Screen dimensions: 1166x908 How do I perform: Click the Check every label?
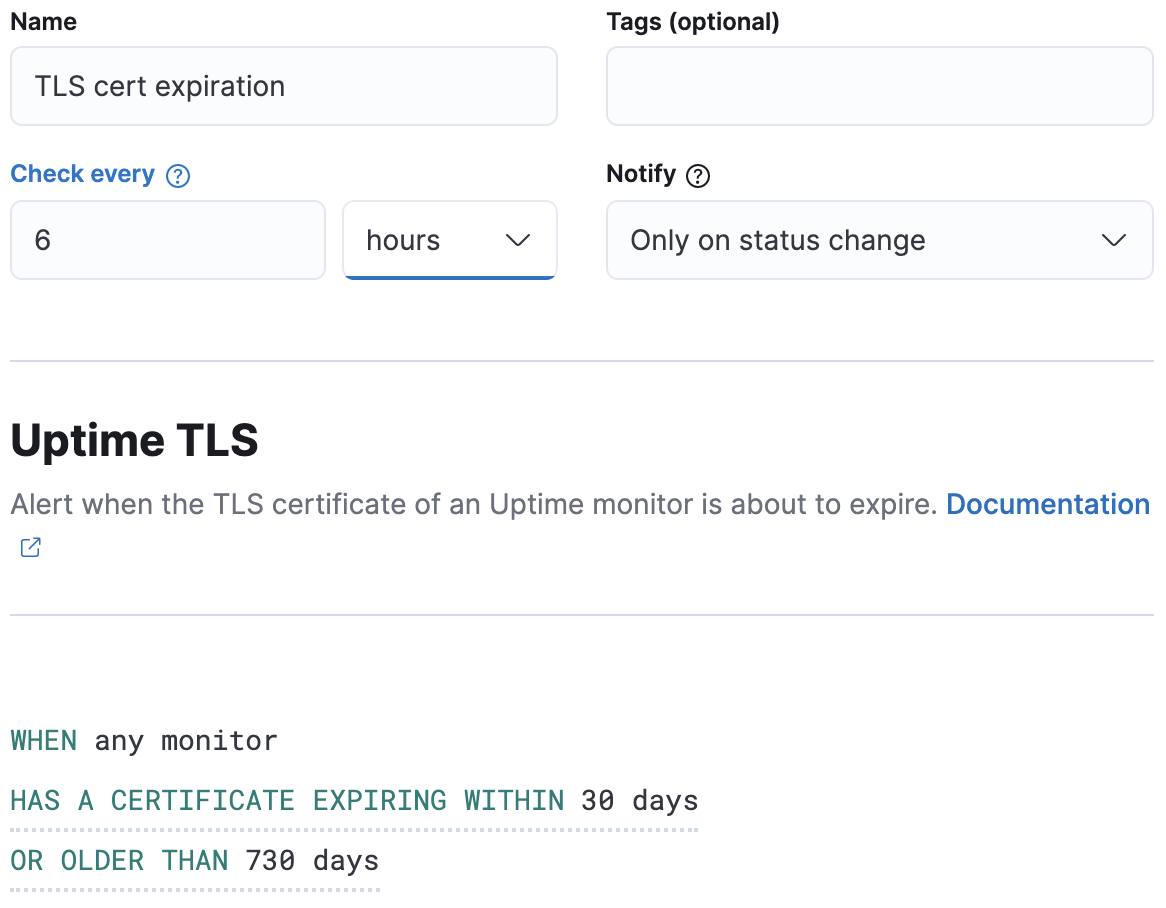pos(82,174)
